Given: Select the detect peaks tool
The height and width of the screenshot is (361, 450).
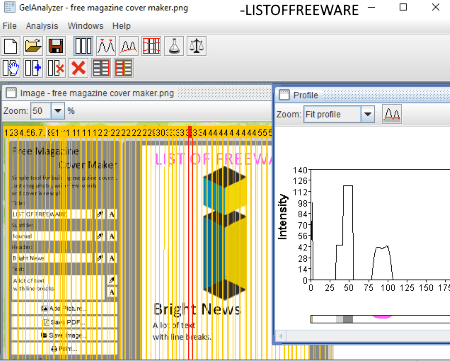Looking at the screenshot, I should pos(106,46).
